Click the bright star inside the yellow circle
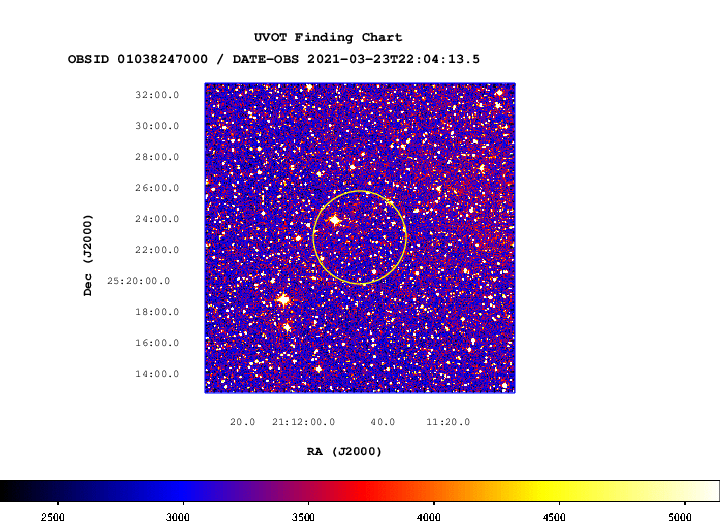Viewport: 720px width, 521px height. 335,220
